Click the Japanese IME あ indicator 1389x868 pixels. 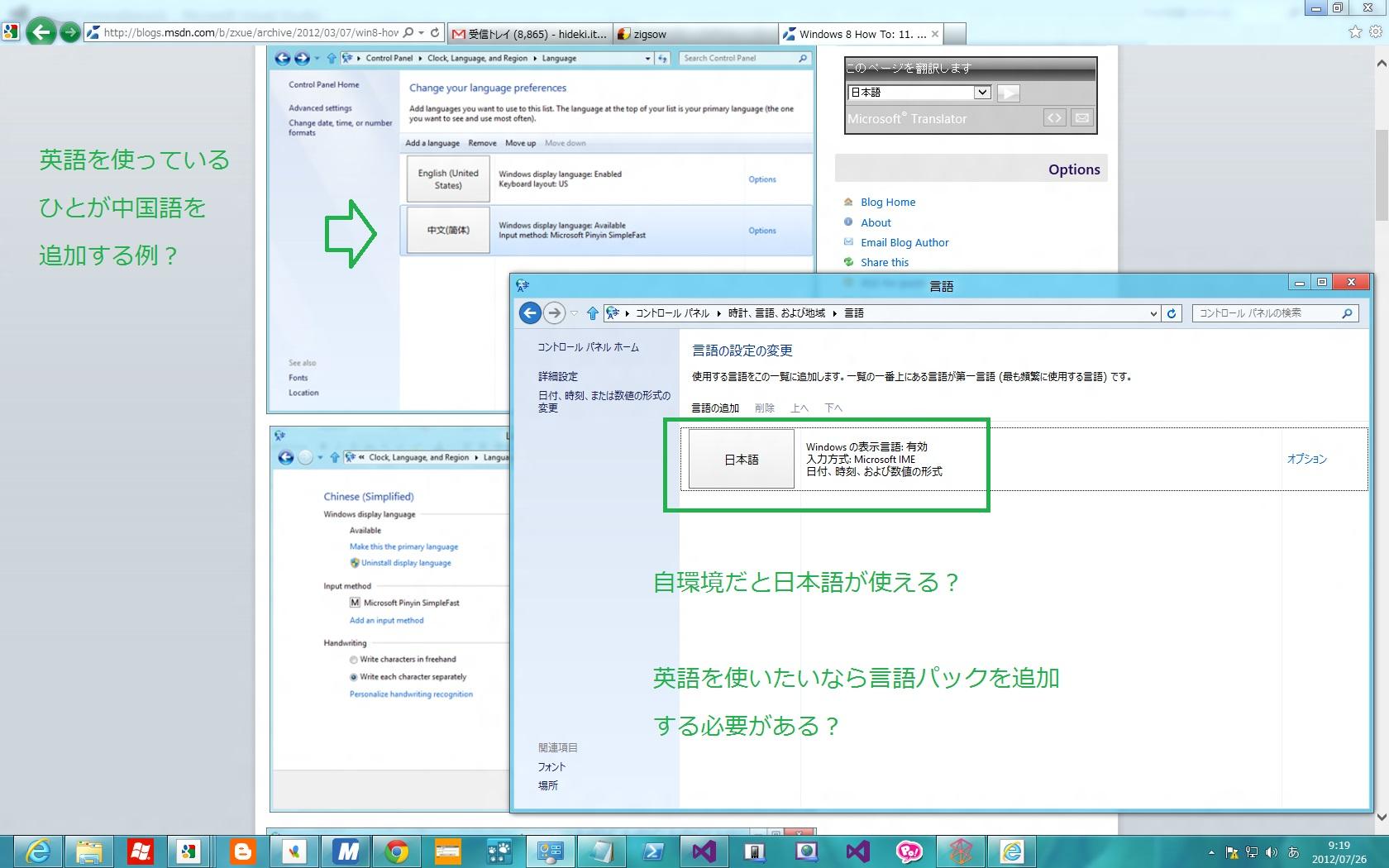point(1293,852)
